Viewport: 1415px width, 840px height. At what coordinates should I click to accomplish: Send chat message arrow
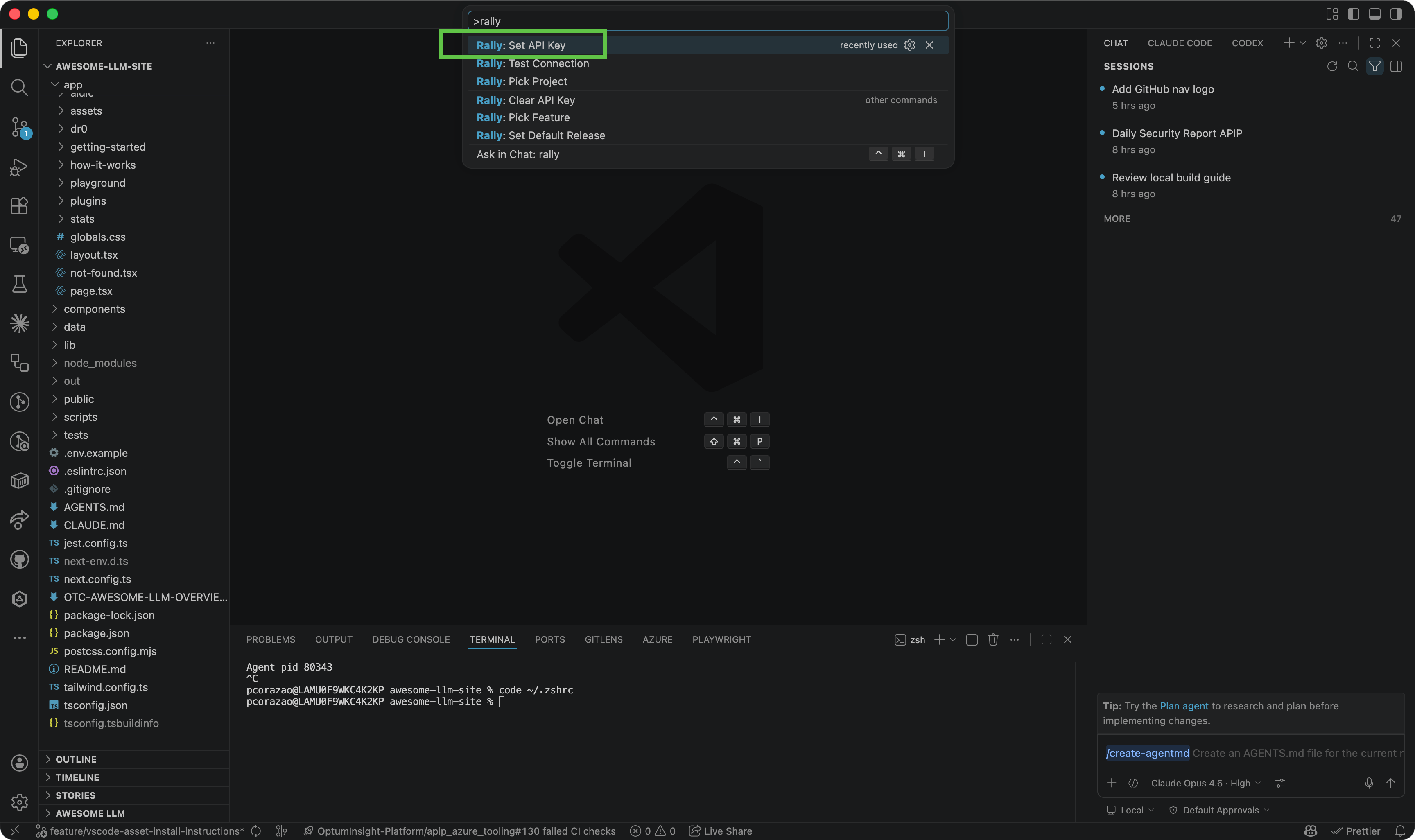(1391, 783)
